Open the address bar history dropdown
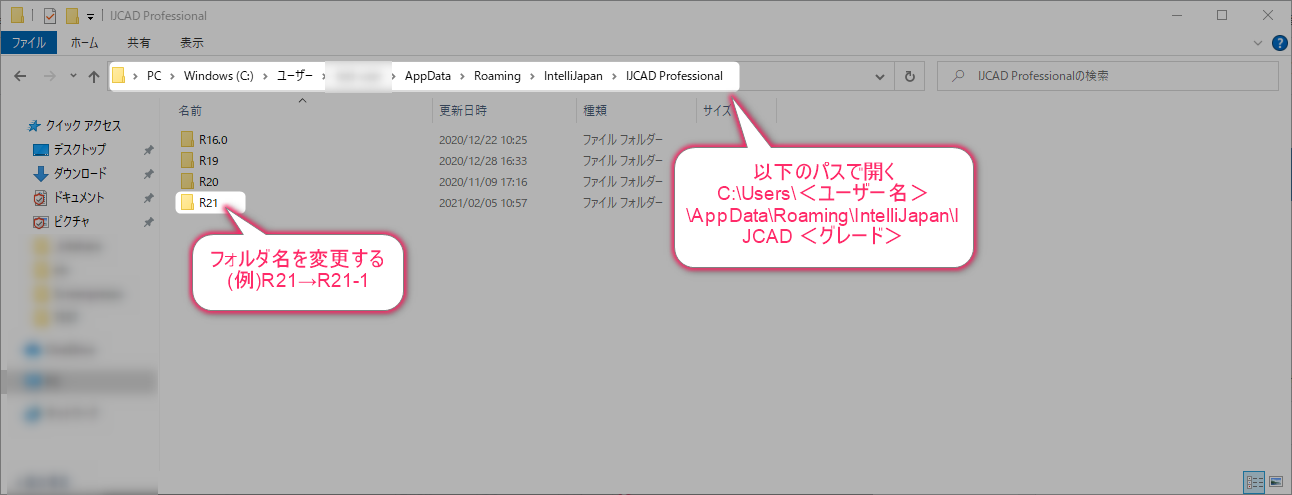Viewport: 1292px width, 495px height. tap(880, 76)
